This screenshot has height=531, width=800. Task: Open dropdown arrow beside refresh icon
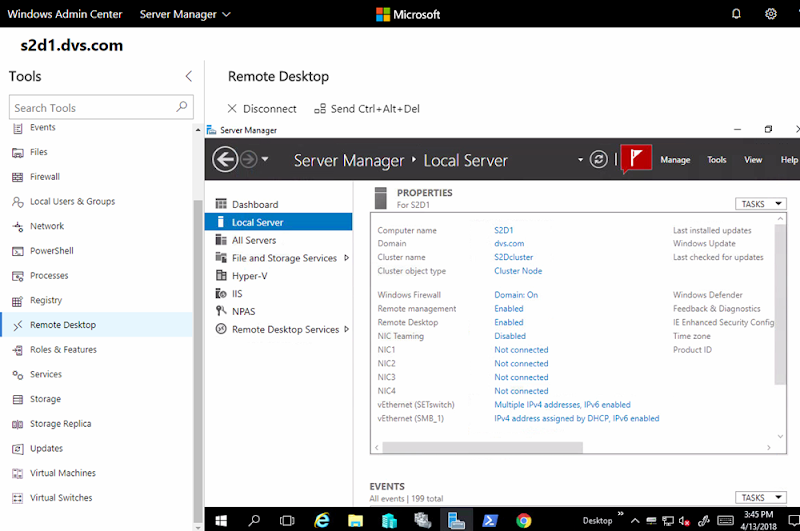coord(580,160)
